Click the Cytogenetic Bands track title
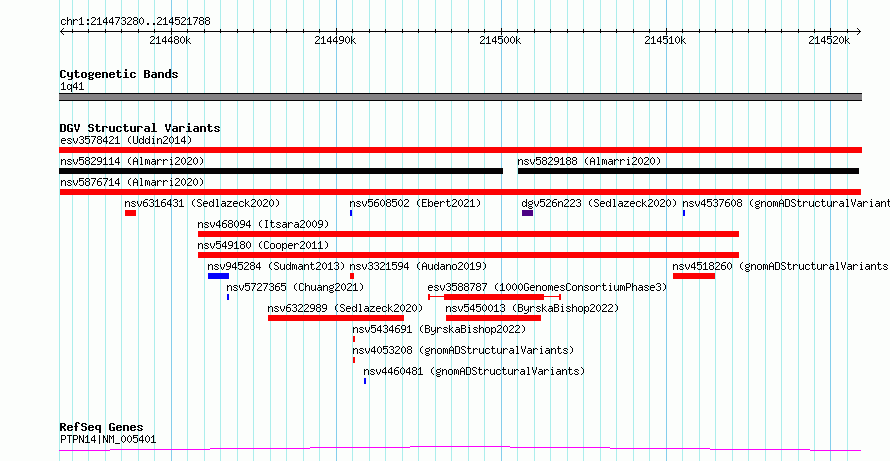Viewport: 890px width, 461px height. 119,74
